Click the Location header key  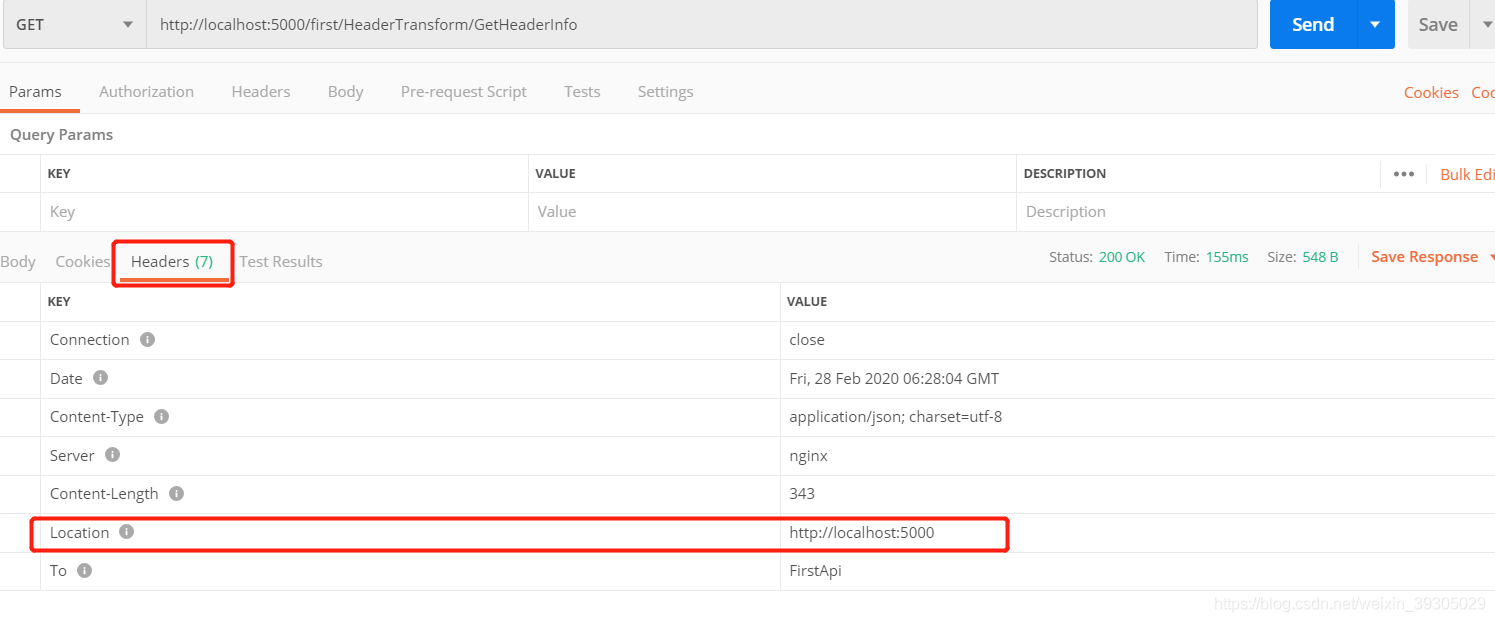coord(79,533)
